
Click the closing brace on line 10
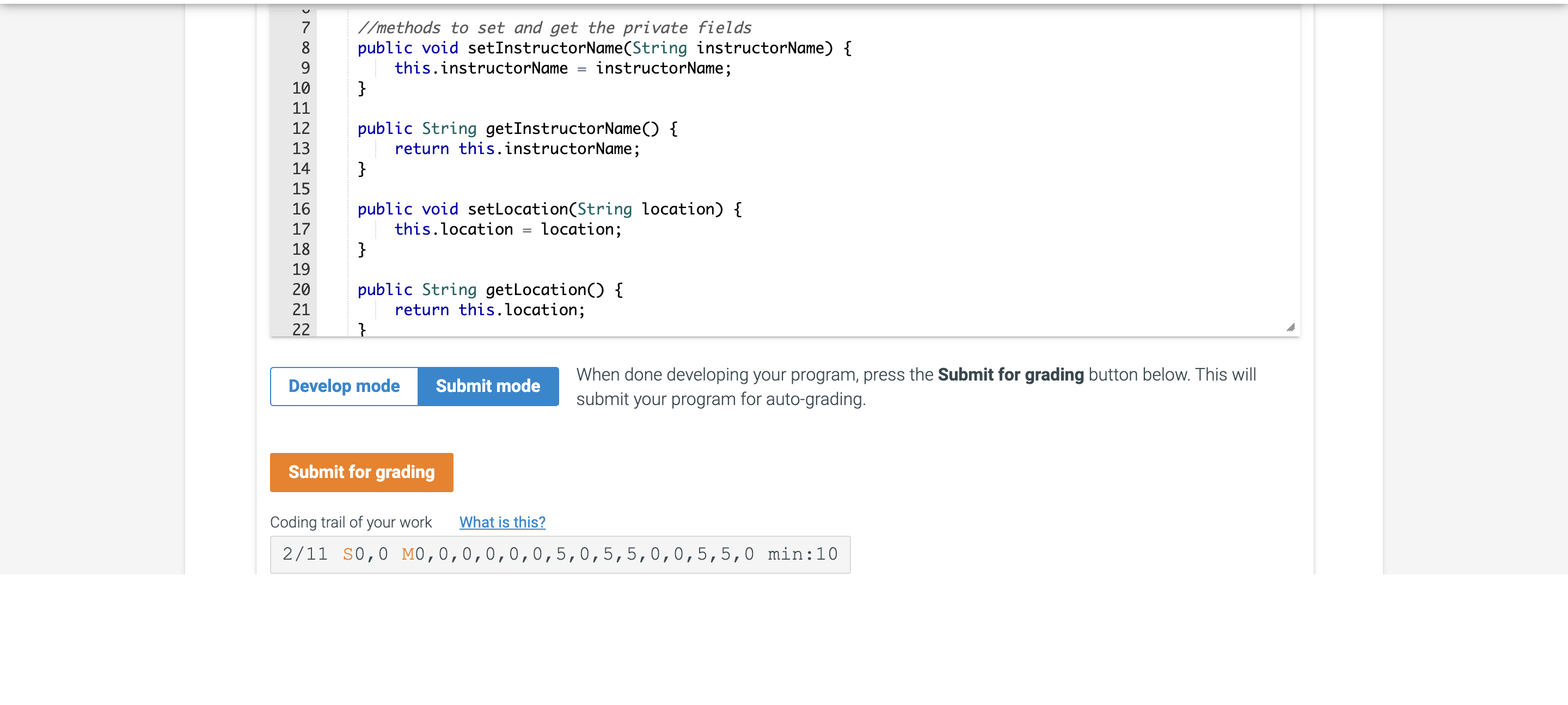(x=362, y=88)
